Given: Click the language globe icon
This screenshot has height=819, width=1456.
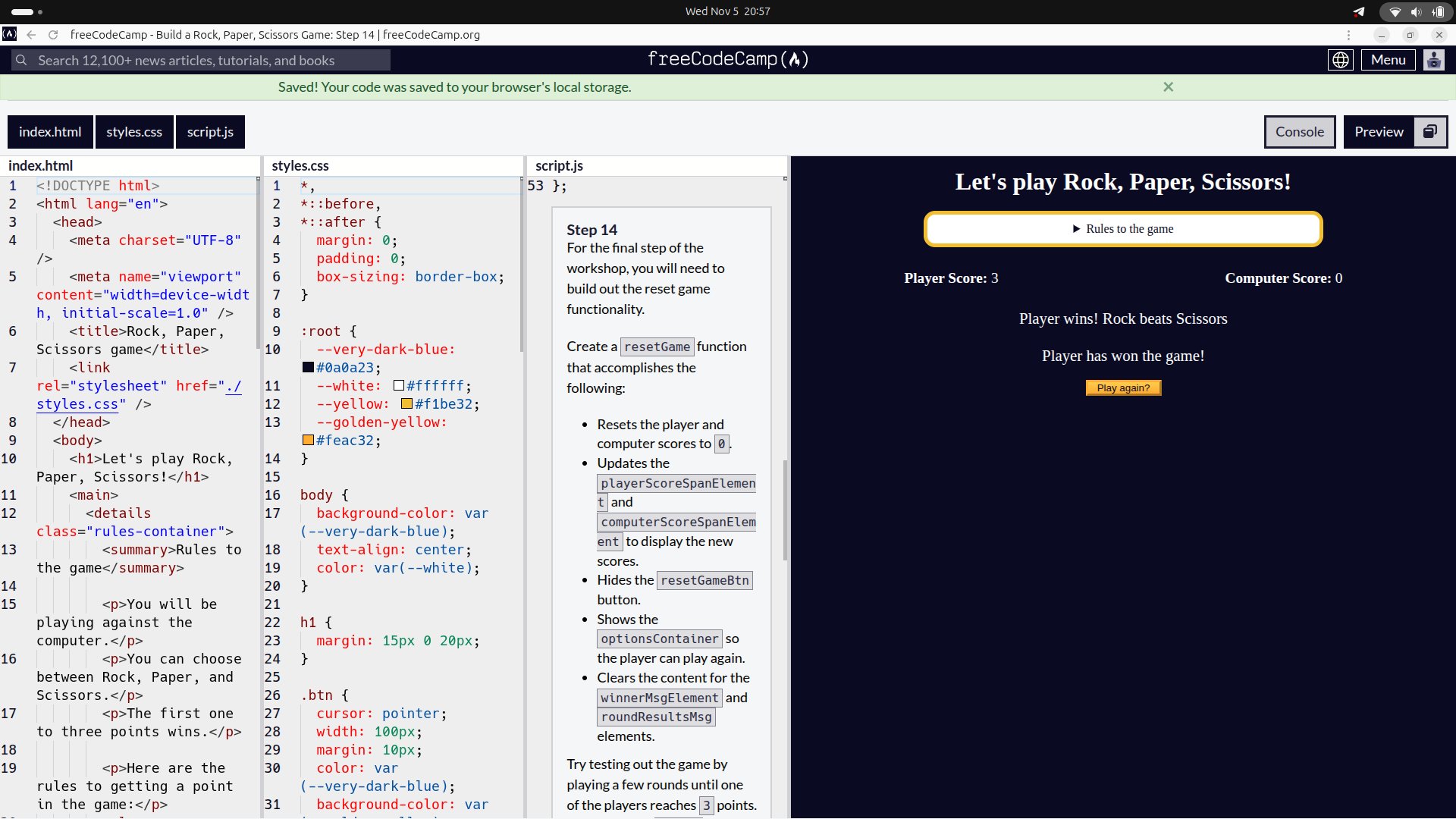Looking at the screenshot, I should pyautogui.click(x=1340, y=60).
